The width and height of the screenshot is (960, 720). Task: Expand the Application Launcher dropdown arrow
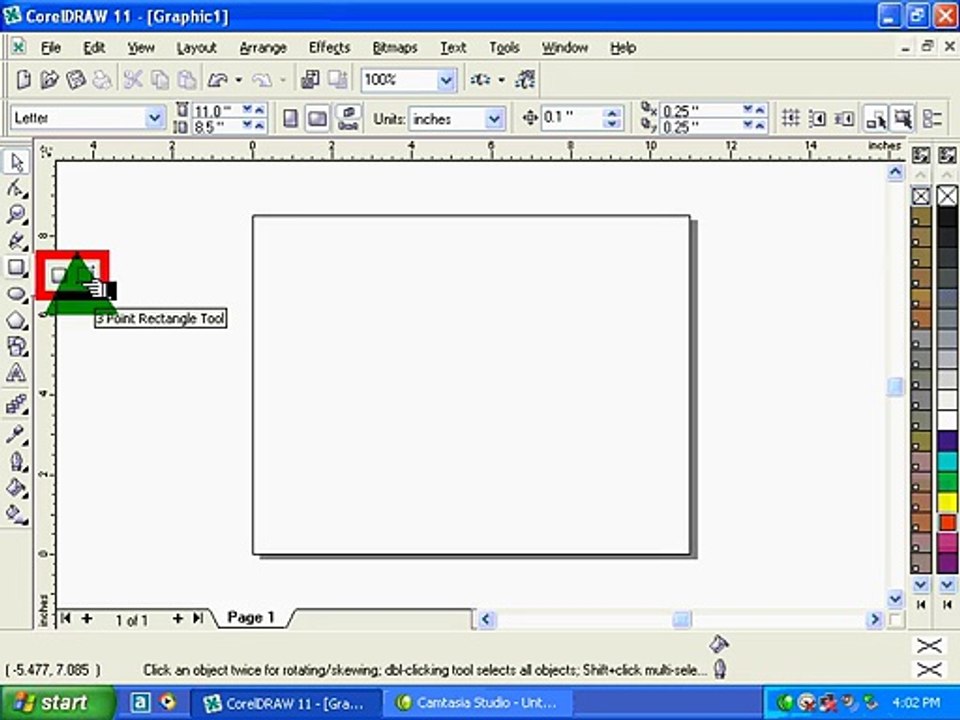(x=501, y=80)
